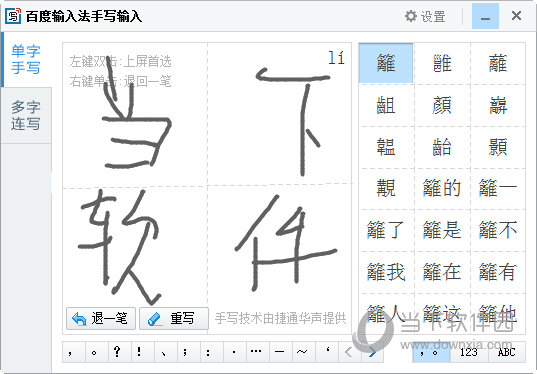Choose candidate phrase 籬的

coord(442,188)
